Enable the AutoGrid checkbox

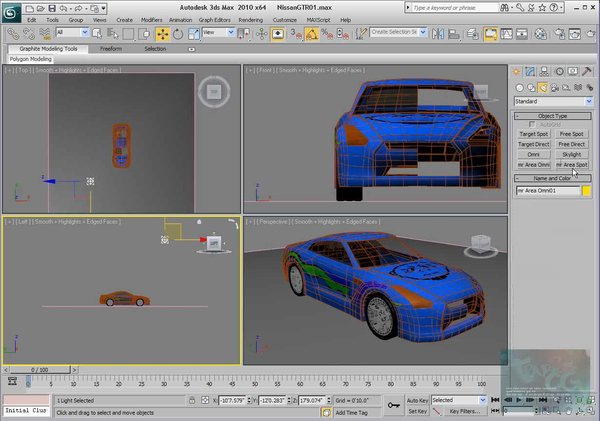pos(532,124)
